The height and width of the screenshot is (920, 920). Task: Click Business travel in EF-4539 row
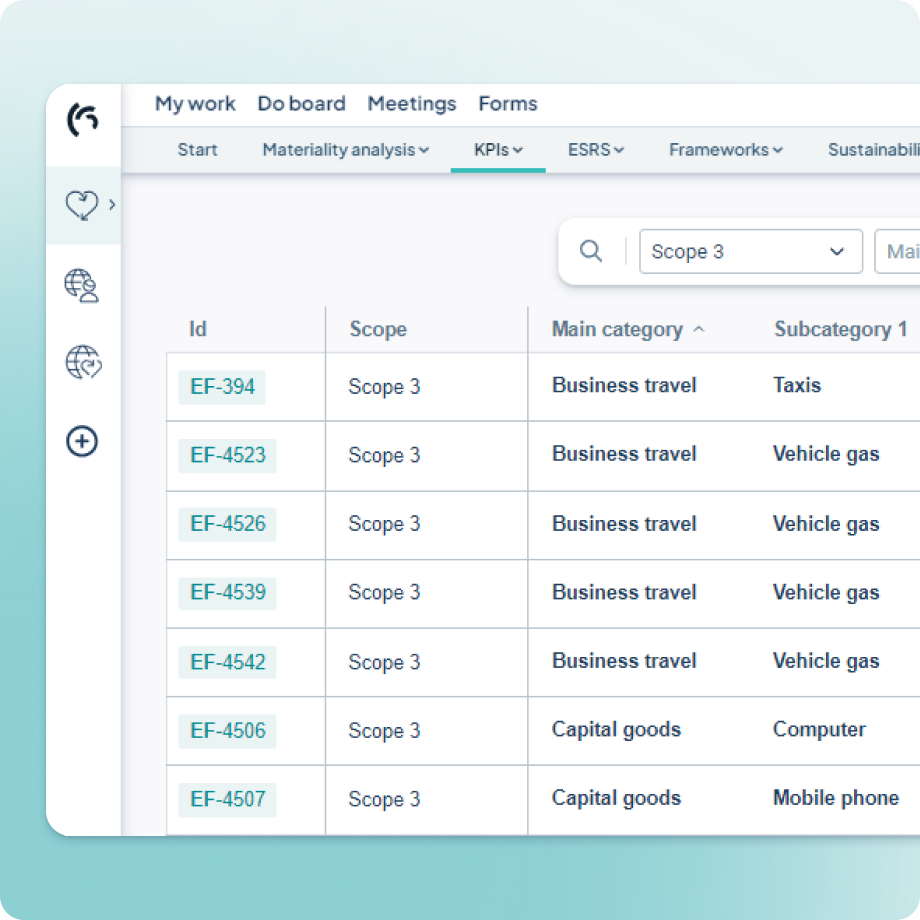click(x=624, y=592)
